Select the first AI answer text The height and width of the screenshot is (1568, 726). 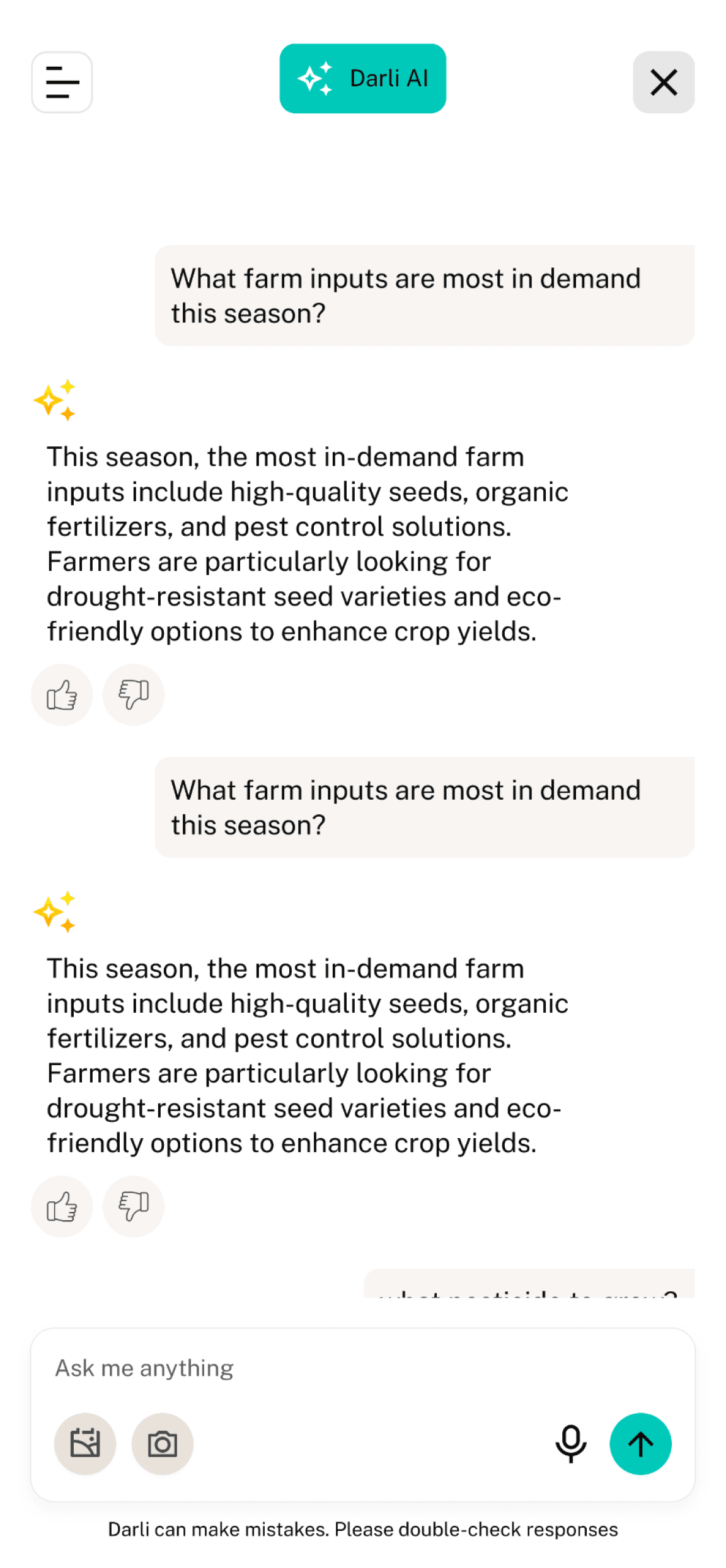[308, 544]
